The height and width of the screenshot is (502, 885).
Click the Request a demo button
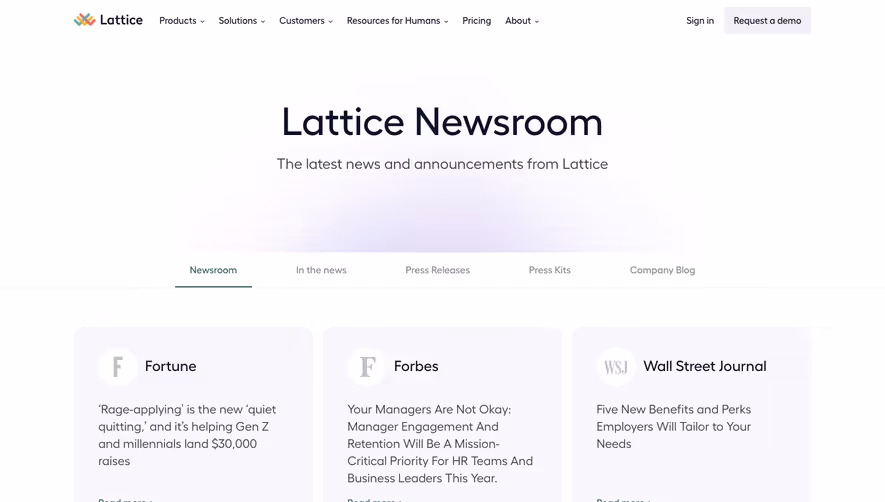pos(767,21)
